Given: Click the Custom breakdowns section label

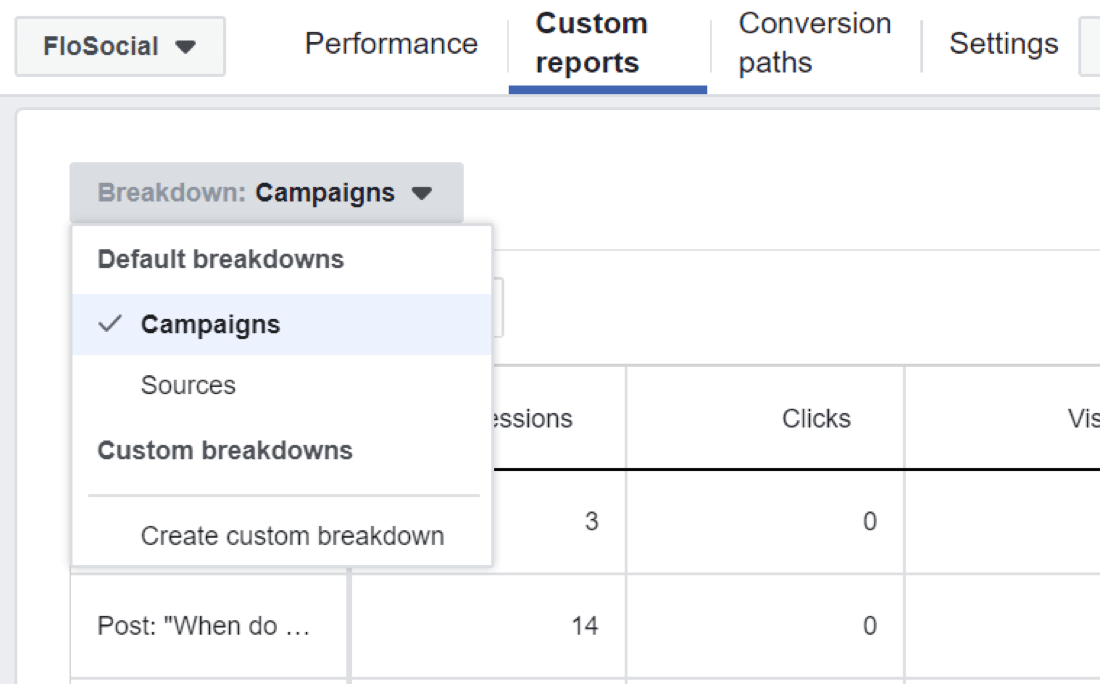Looking at the screenshot, I should pyautogui.click(x=224, y=450).
